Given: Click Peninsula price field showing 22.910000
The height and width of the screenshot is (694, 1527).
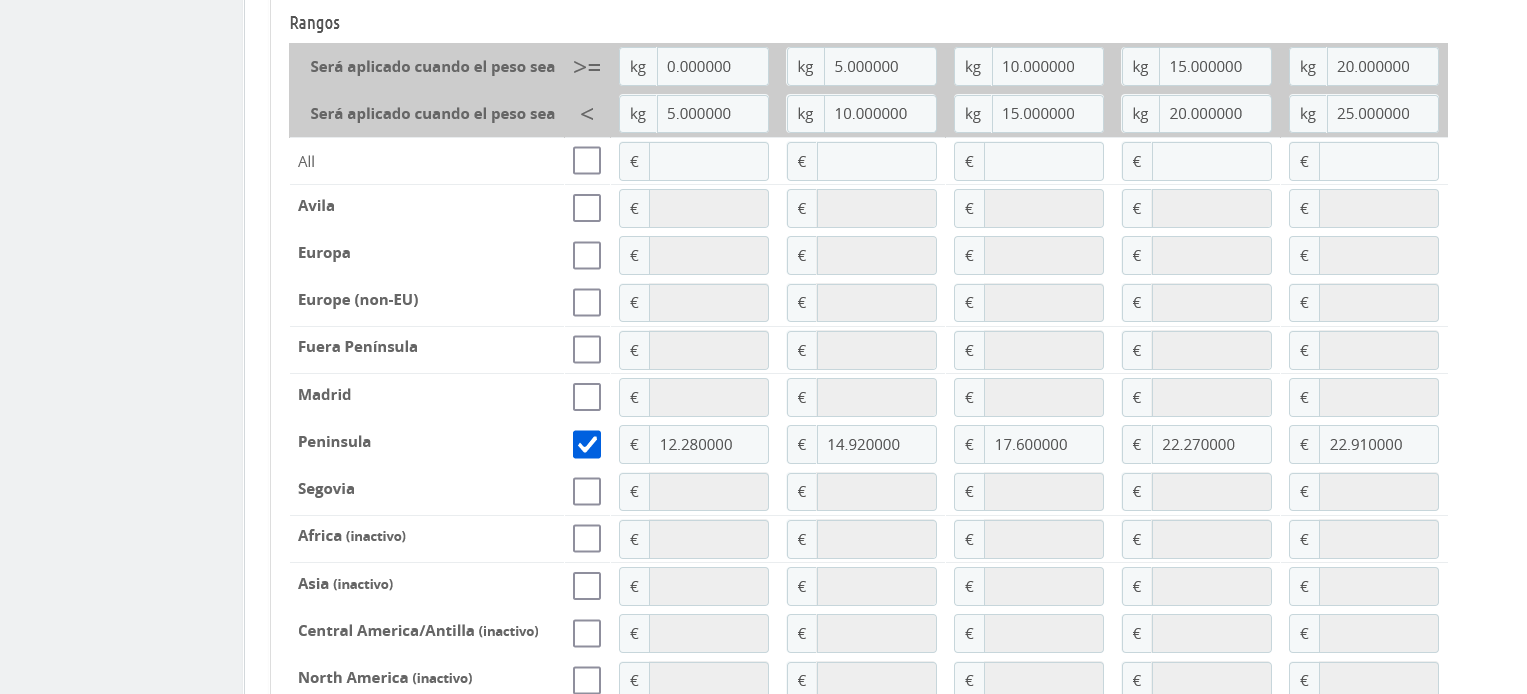Looking at the screenshot, I should pos(1378,444).
